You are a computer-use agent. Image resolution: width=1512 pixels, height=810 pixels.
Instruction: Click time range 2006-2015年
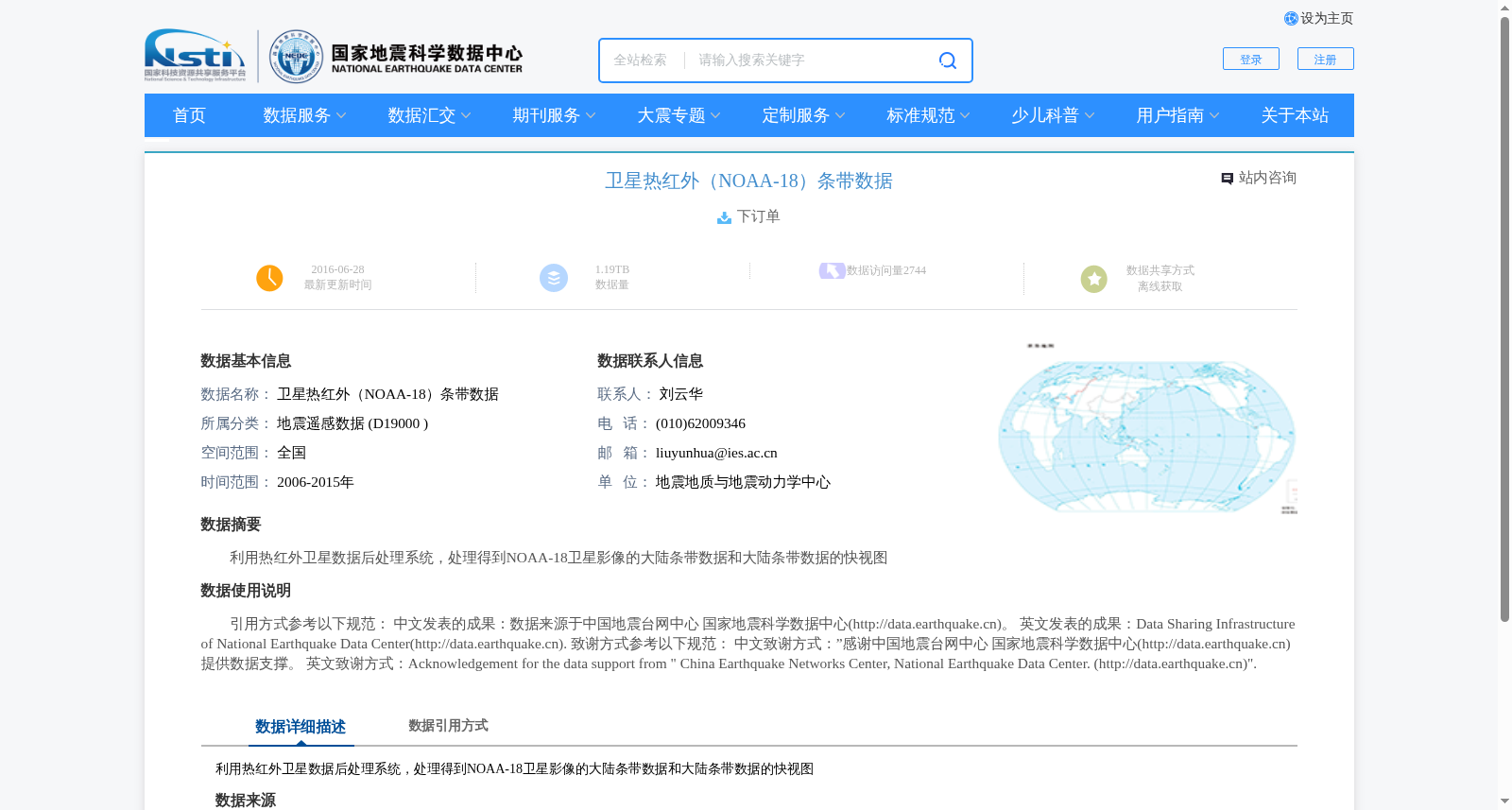tap(316, 482)
